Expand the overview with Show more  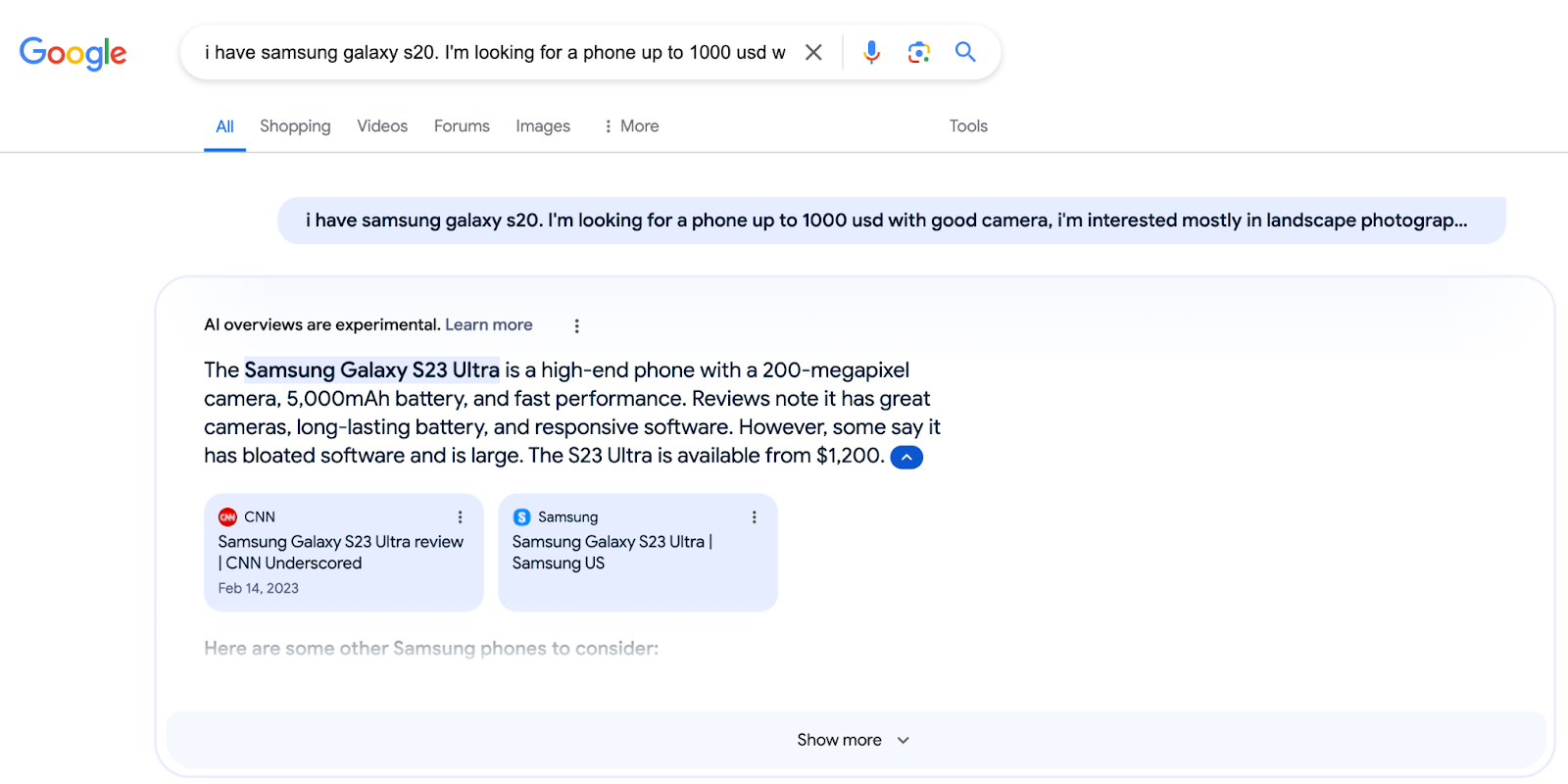coord(856,740)
